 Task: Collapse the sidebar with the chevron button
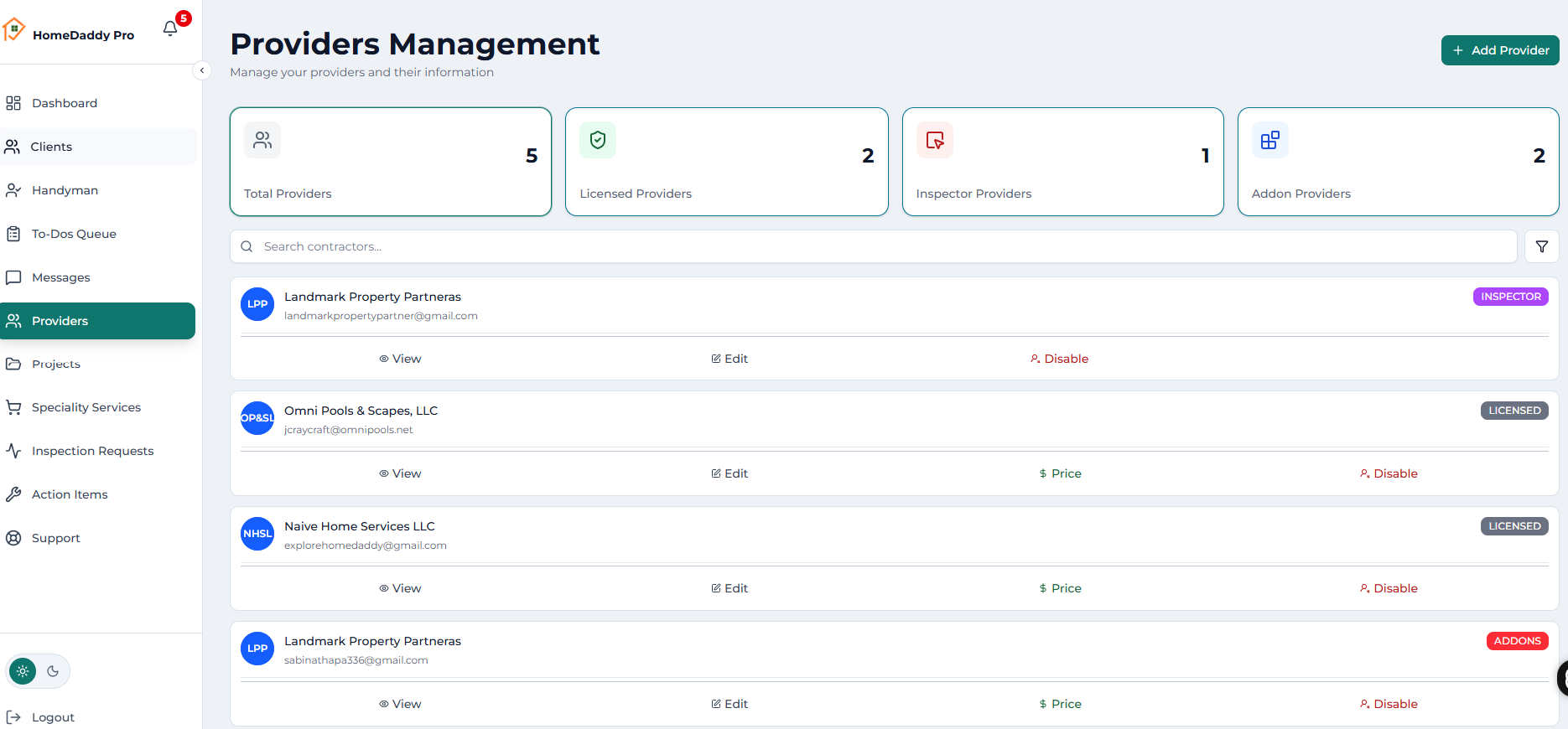pyautogui.click(x=202, y=70)
